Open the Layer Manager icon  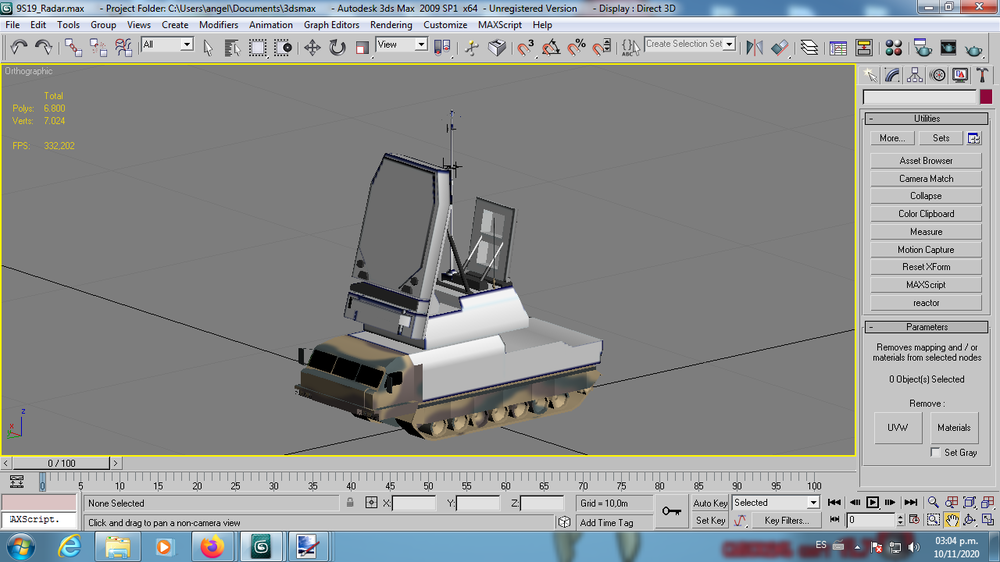click(x=809, y=48)
